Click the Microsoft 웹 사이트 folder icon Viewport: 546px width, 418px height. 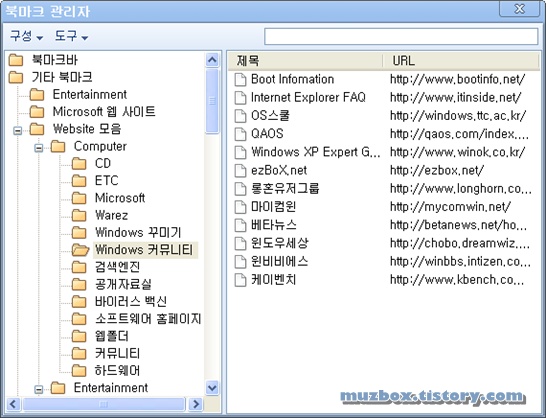(x=37, y=112)
